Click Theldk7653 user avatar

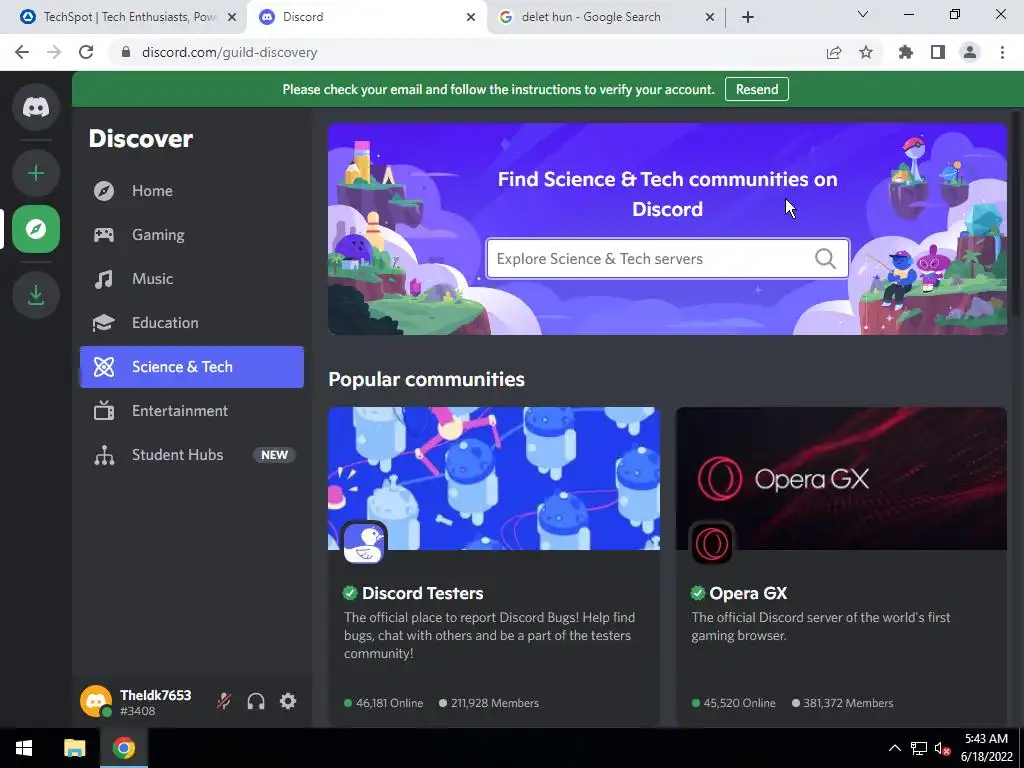(96, 701)
